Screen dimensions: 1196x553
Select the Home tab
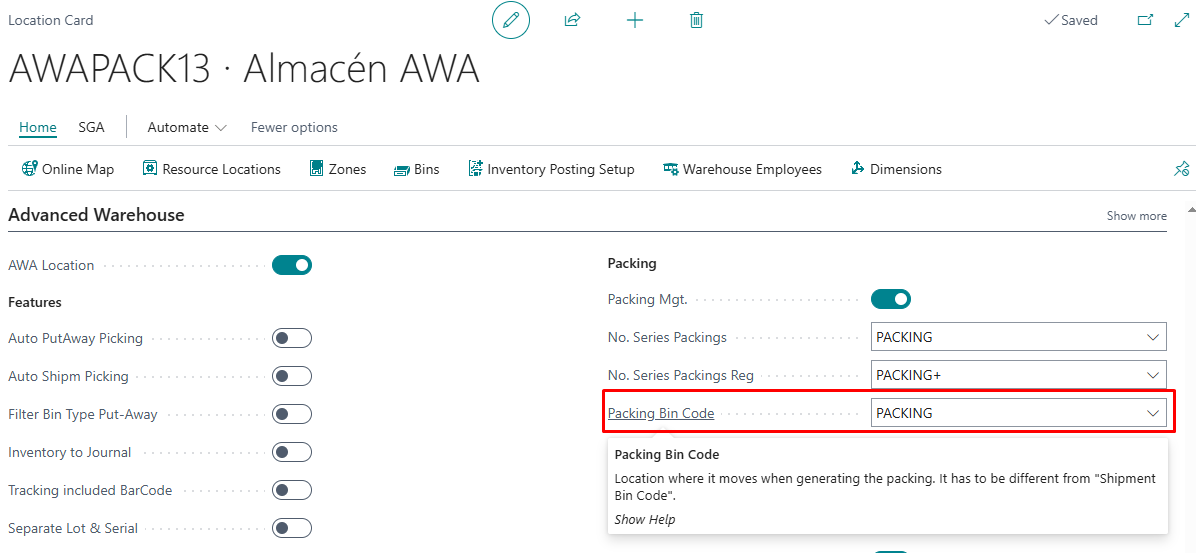point(38,127)
